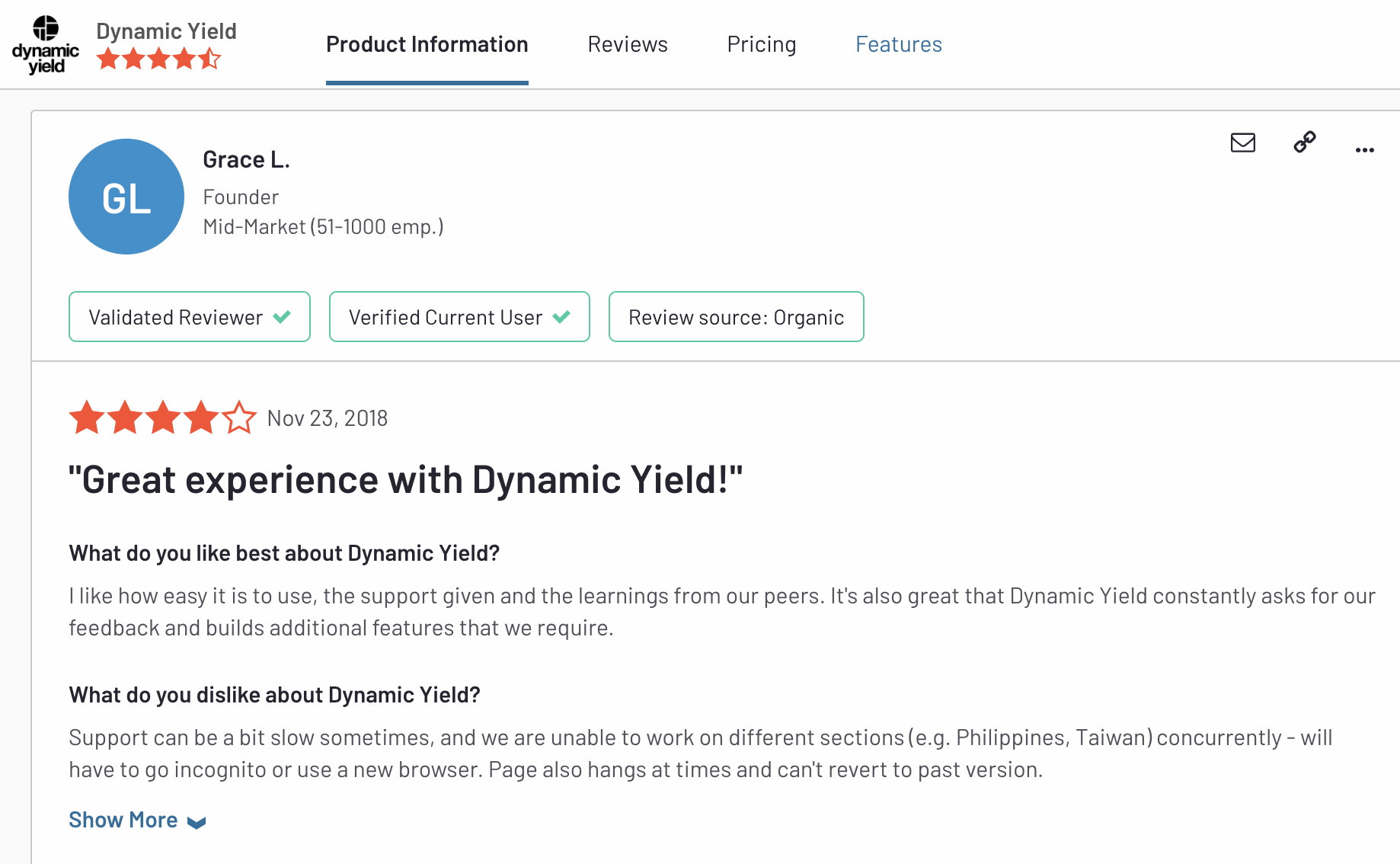Click the Dynamic Yield logo icon
This screenshot has width=1400, height=864.
[46, 45]
